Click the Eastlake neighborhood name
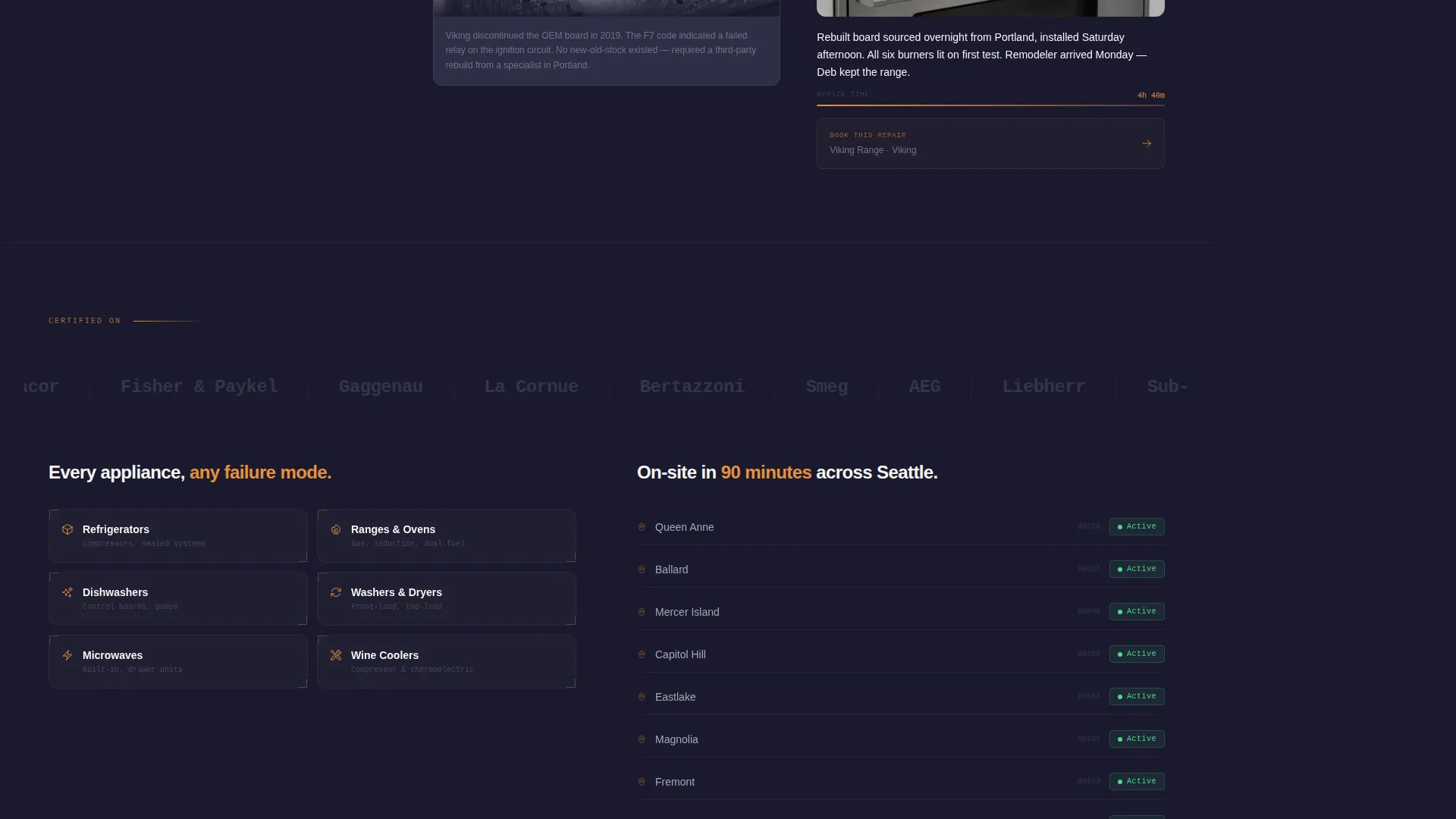This screenshot has height=819, width=1456. pyautogui.click(x=675, y=697)
